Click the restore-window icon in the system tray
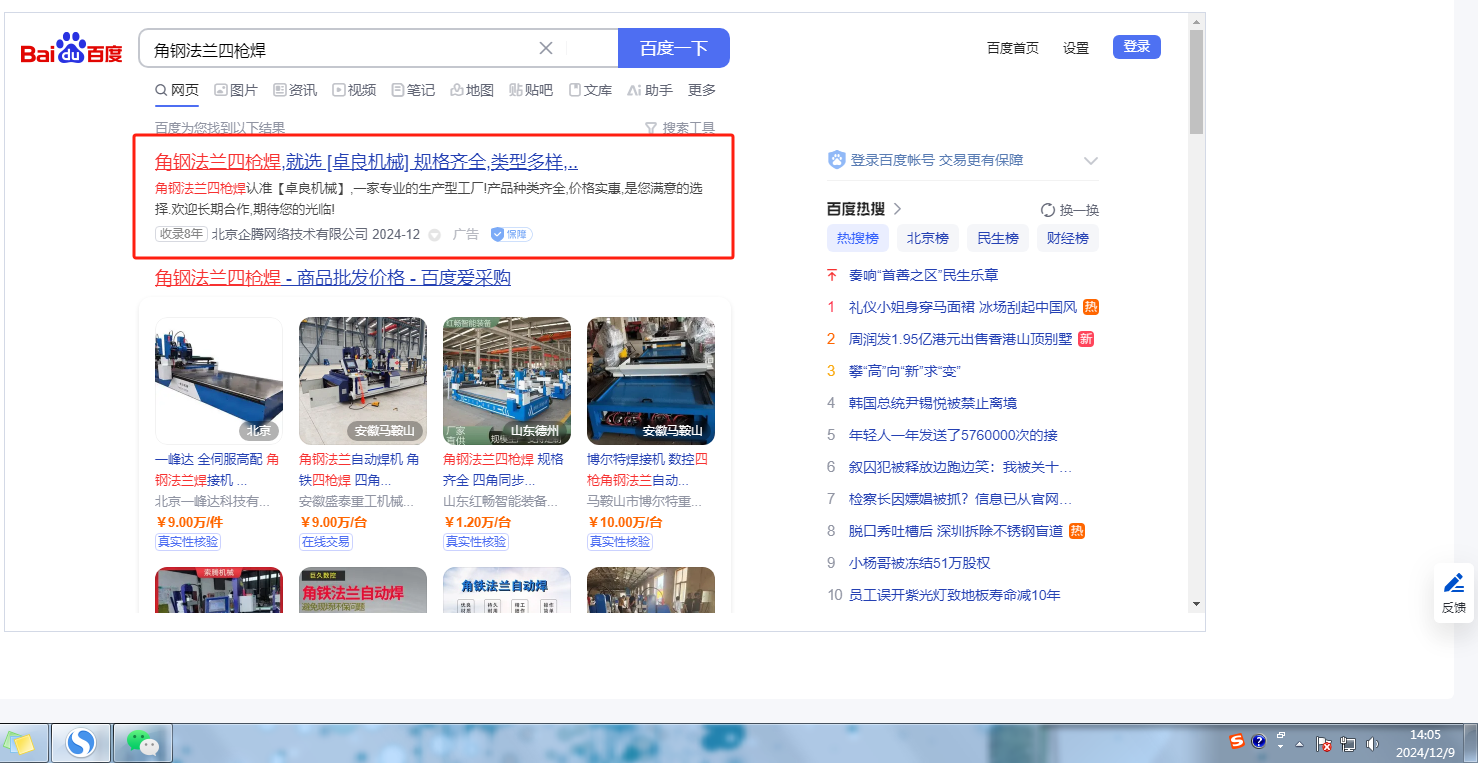The image size is (1478, 763). tap(1280, 735)
